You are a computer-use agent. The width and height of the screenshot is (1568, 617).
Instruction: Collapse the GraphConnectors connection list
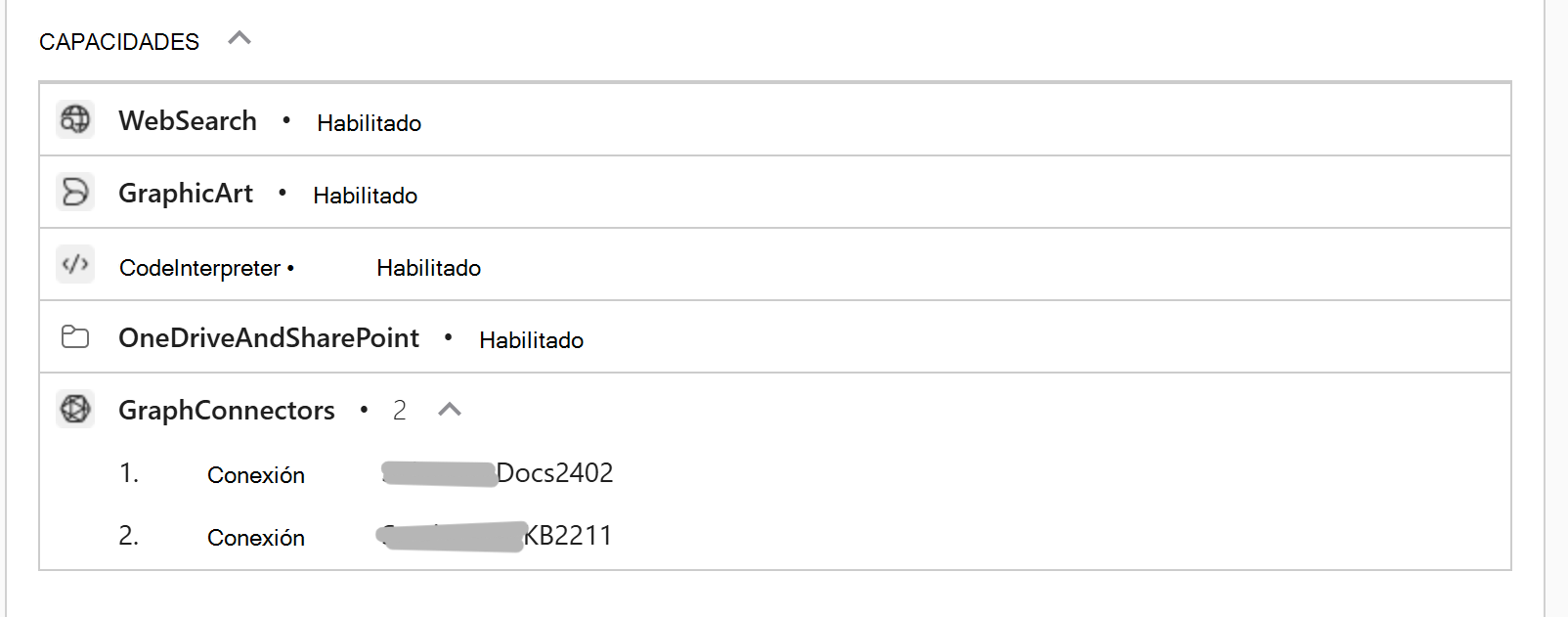click(451, 410)
